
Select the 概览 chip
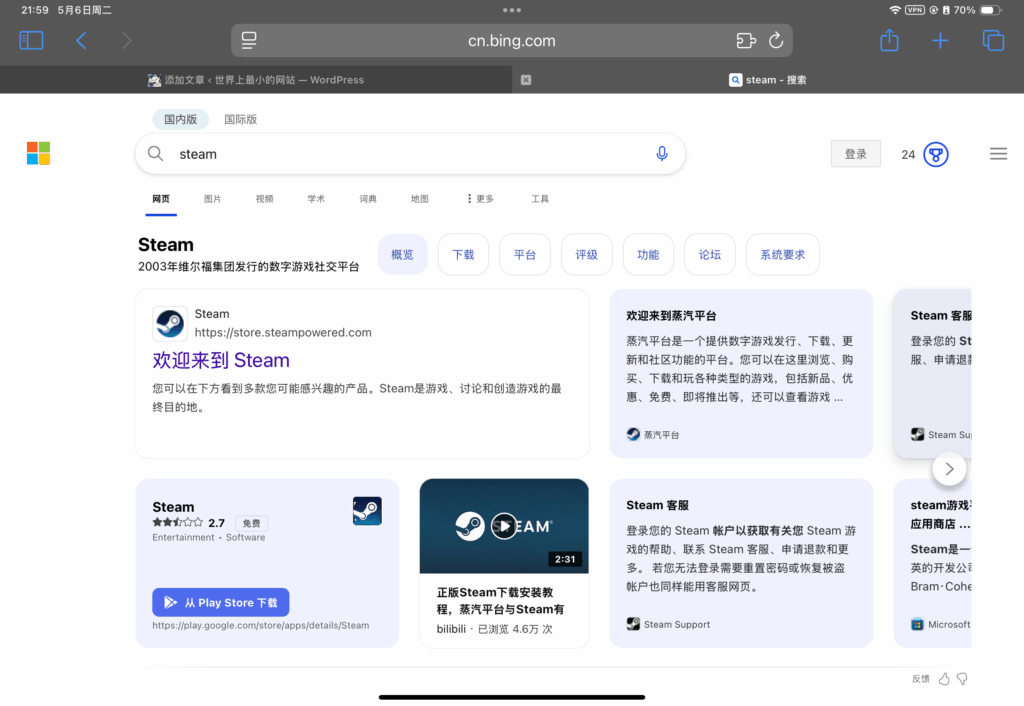402,254
